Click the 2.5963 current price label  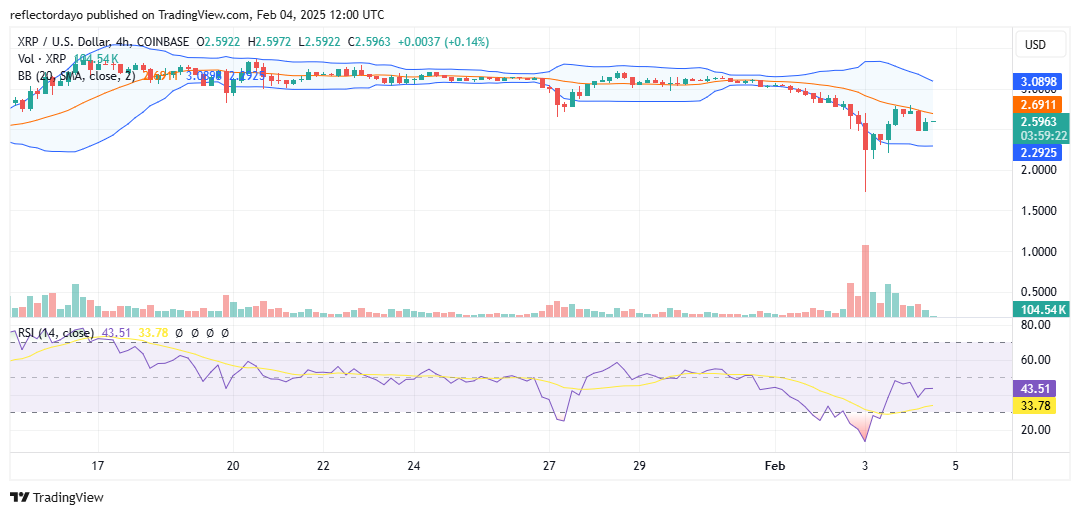pyautogui.click(x=1037, y=122)
